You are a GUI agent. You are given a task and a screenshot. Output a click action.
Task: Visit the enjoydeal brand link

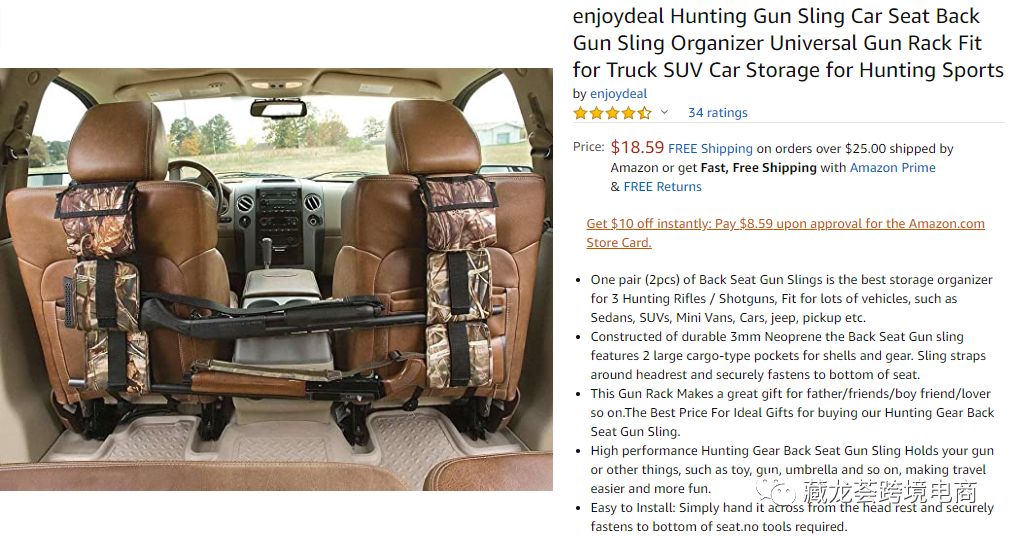click(618, 94)
